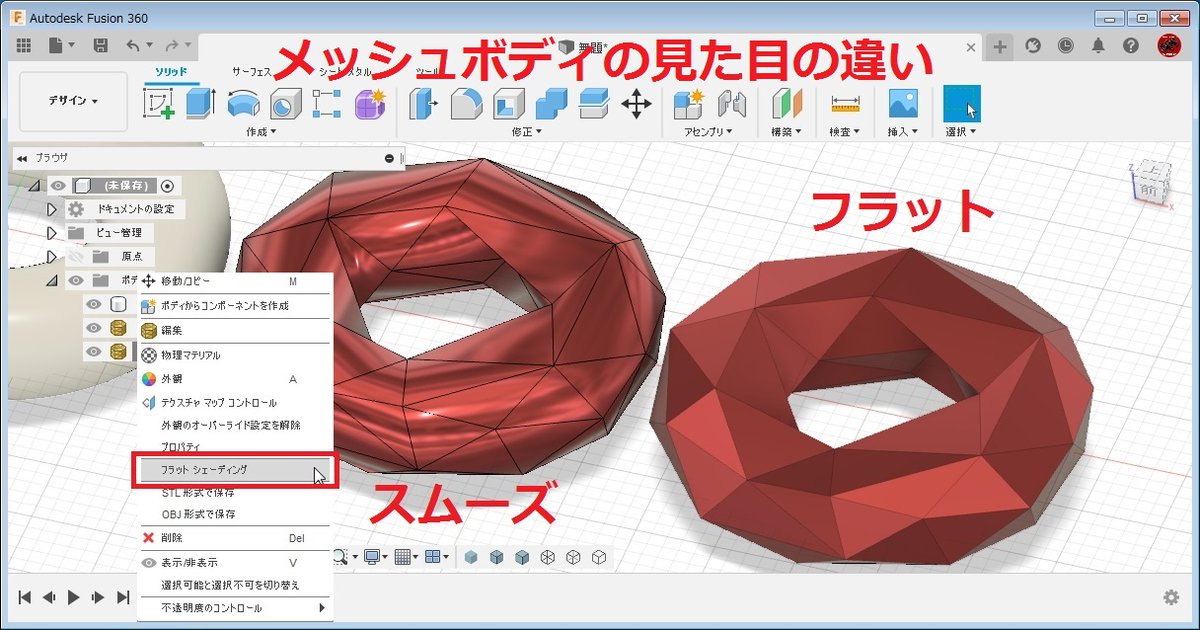Click the Insert image icon
This screenshot has width=1200, height=630.
[x=903, y=104]
